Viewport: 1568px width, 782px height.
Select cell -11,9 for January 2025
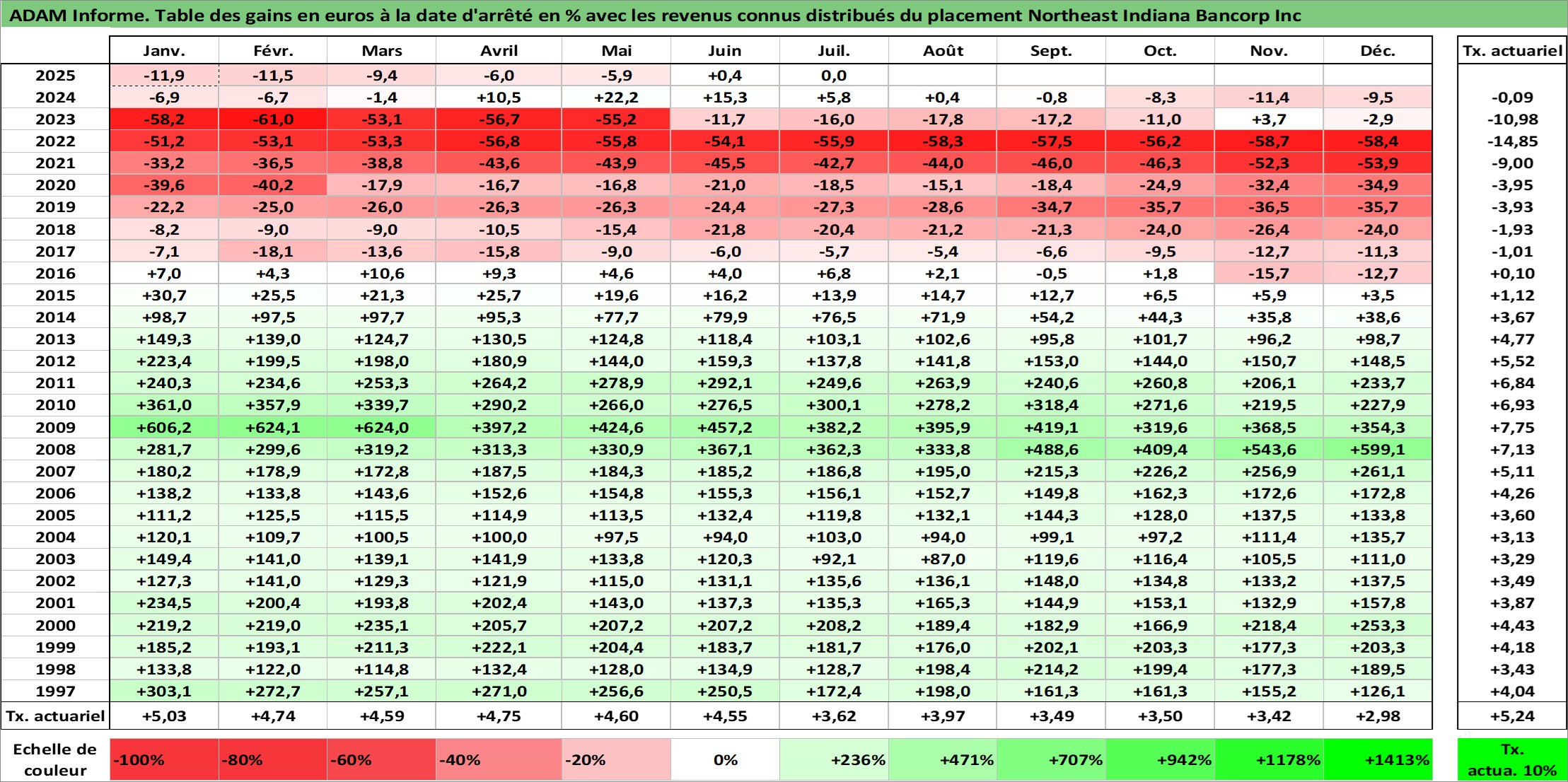tap(164, 76)
